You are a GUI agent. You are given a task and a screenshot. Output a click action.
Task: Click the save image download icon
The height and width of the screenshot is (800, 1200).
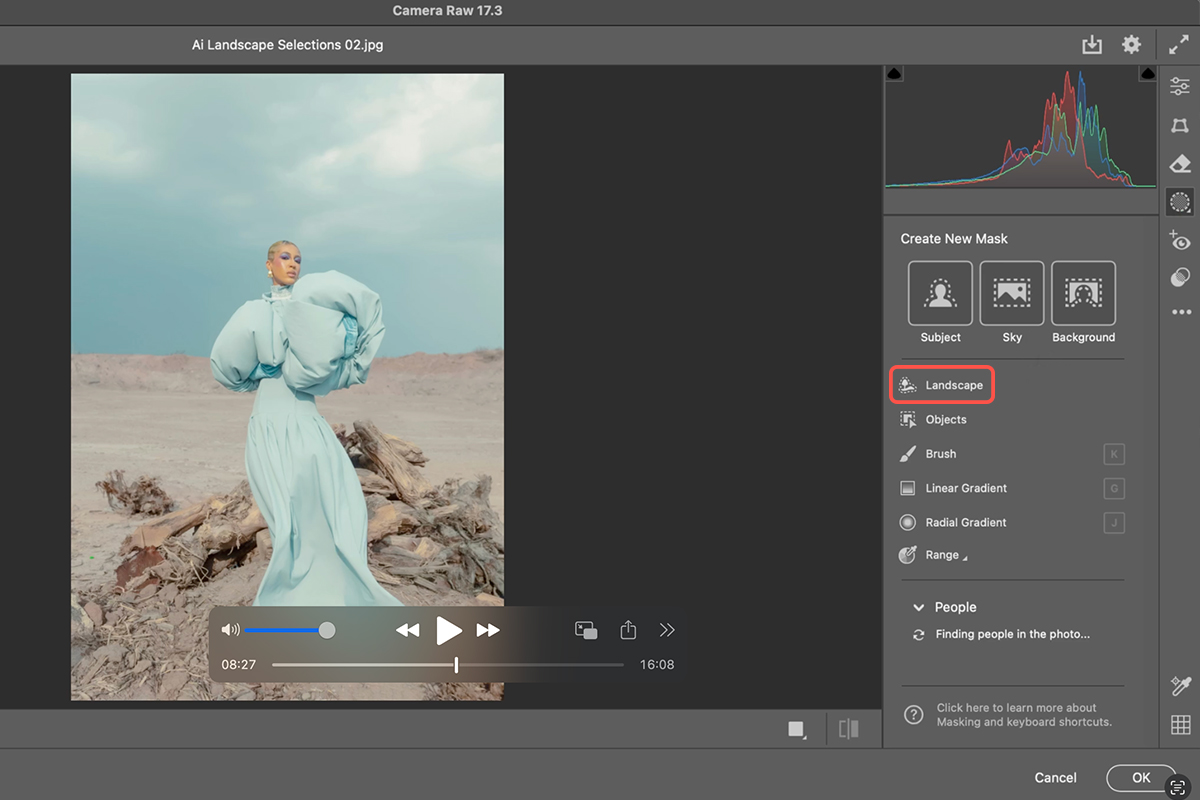(1092, 45)
